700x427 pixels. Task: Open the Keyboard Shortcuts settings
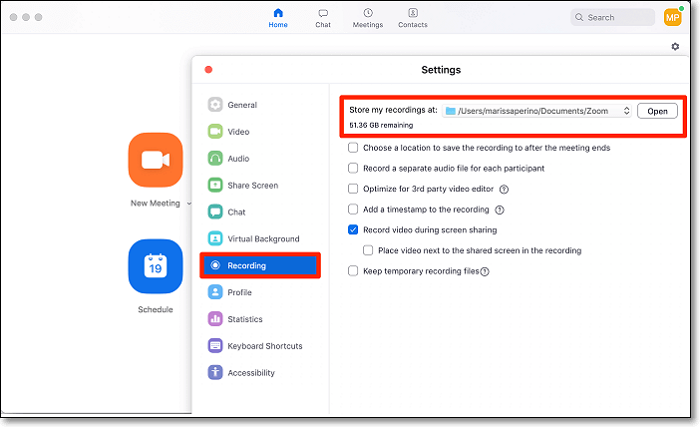click(264, 346)
